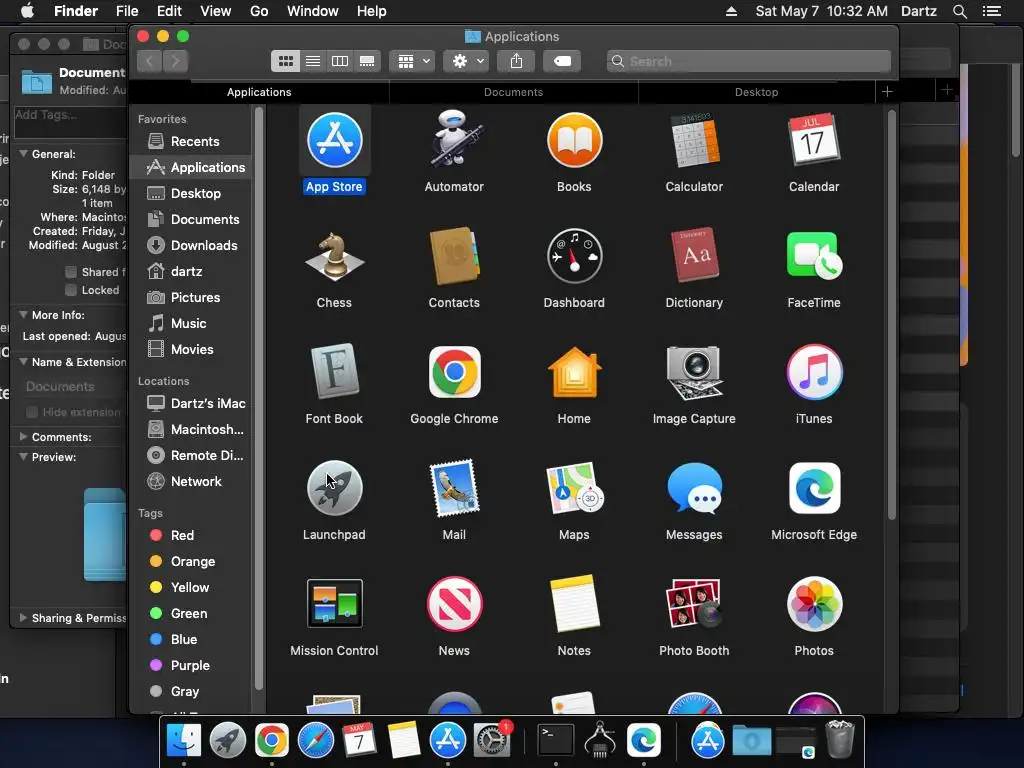
Task: Open Safari from the Dock
Action: (x=316, y=741)
